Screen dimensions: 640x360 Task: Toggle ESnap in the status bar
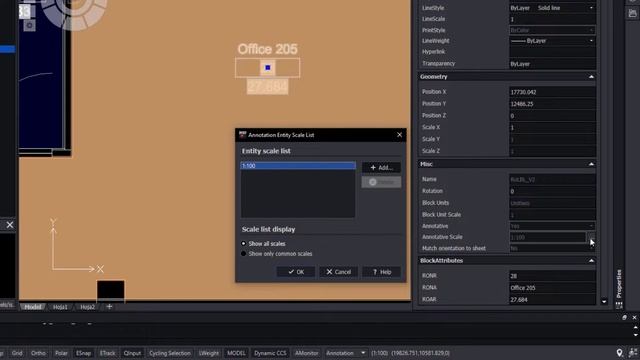pos(83,353)
